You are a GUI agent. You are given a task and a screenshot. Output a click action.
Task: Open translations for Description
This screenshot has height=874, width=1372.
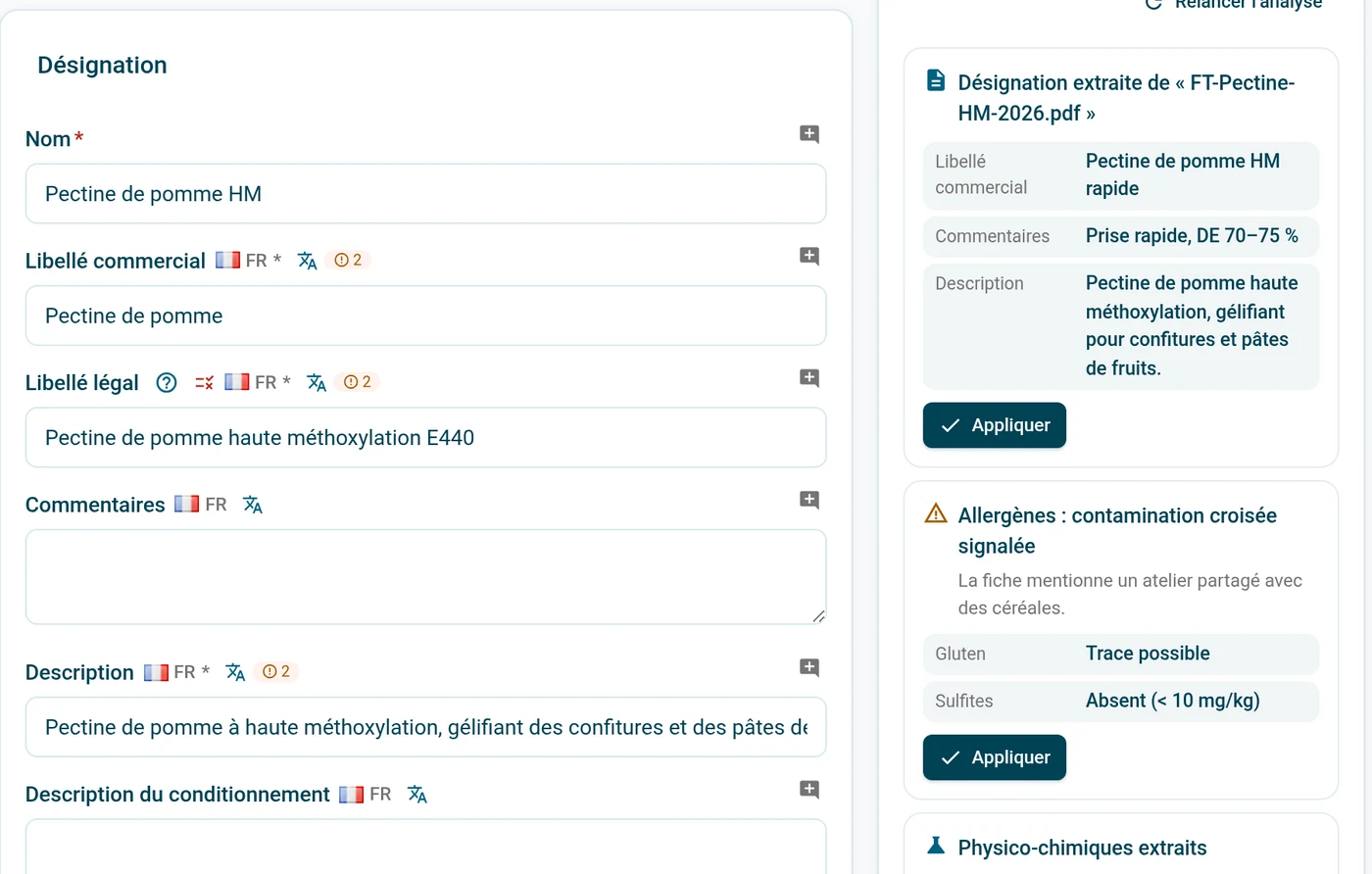[x=235, y=672]
